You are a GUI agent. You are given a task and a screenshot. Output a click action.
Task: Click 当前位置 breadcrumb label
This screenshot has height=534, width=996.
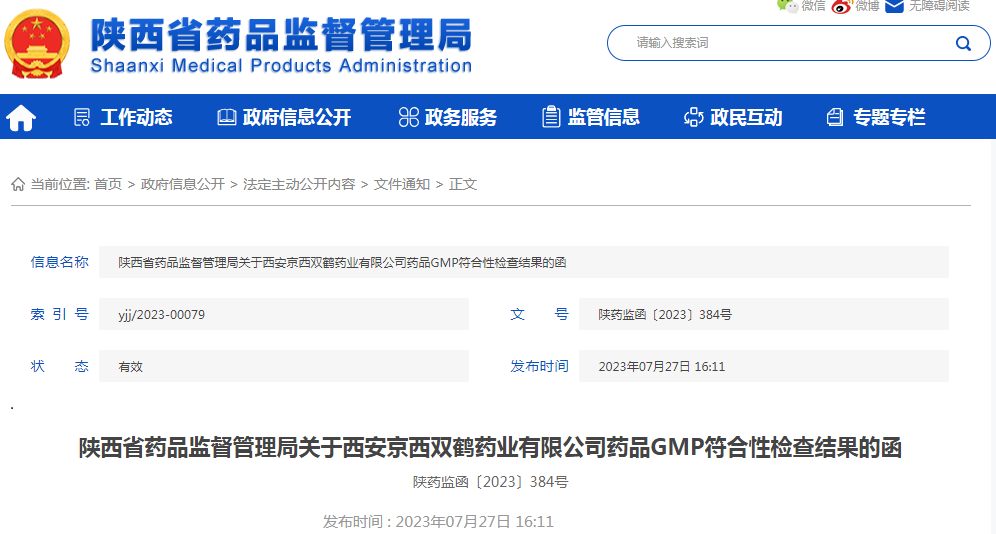click(x=60, y=184)
